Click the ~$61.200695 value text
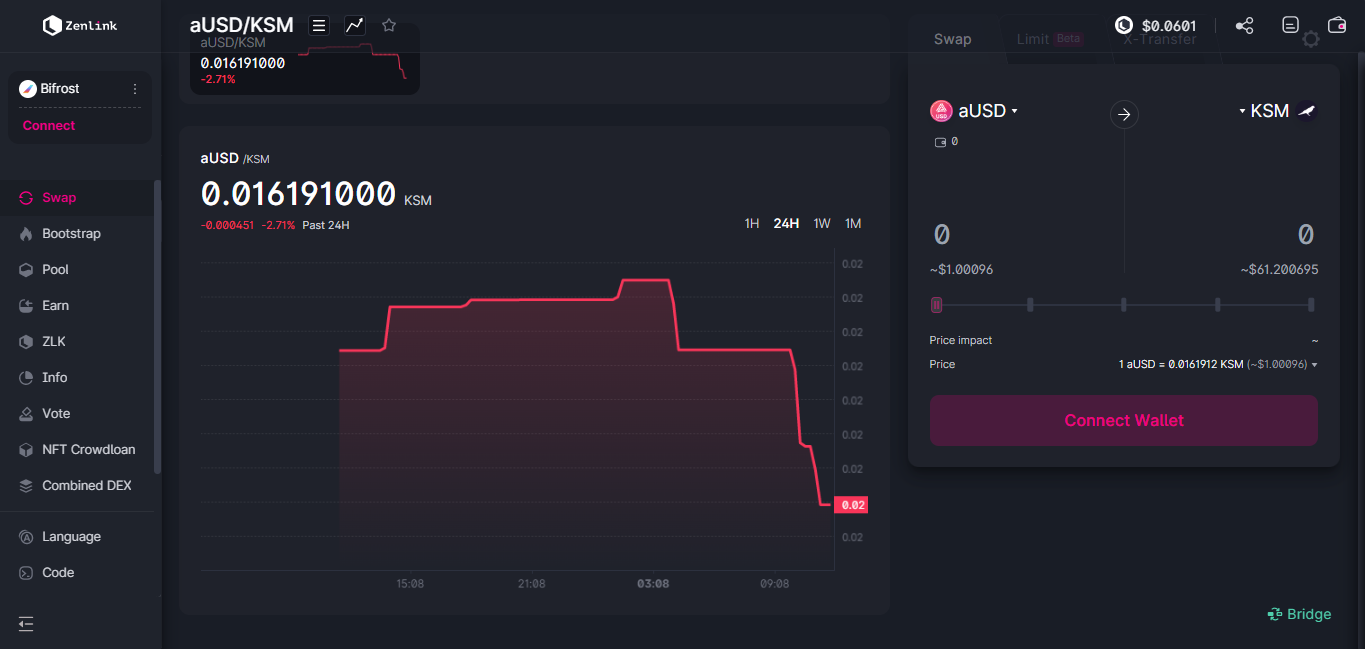Viewport: 1365px width, 649px height. pyautogui.click(x=1280, y=270)
